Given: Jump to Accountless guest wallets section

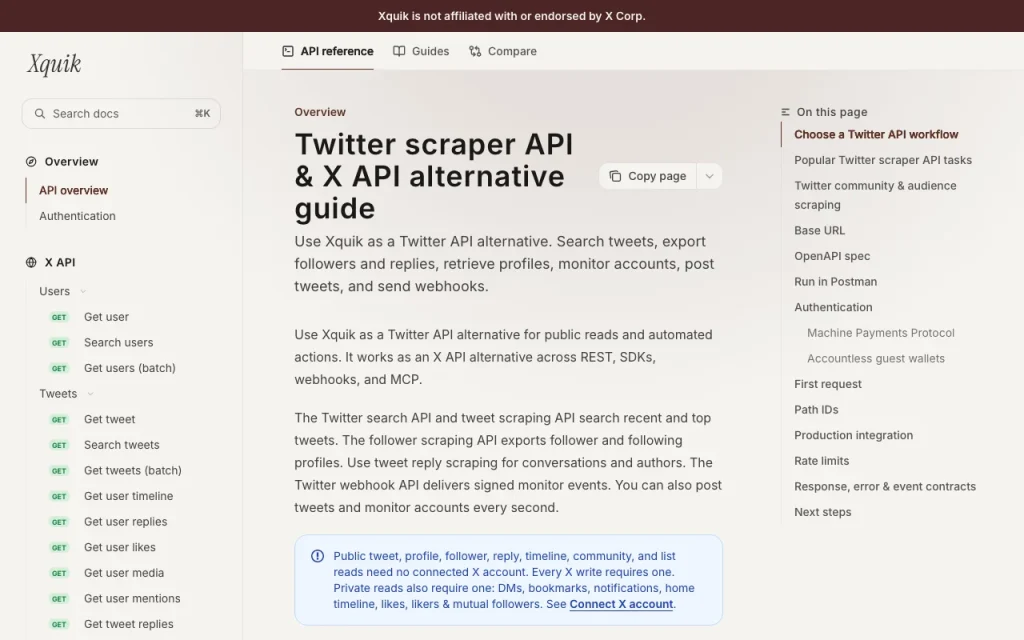Looking at the screenshot, I should pos(876,359).
